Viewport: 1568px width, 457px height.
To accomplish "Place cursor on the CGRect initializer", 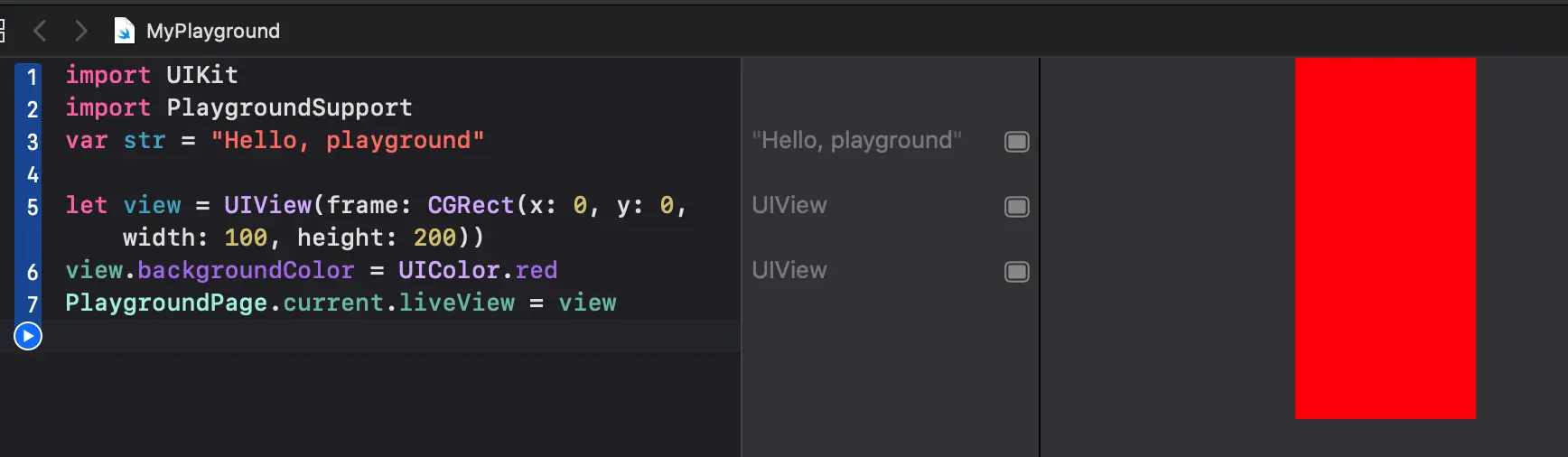I will point(470,206).
